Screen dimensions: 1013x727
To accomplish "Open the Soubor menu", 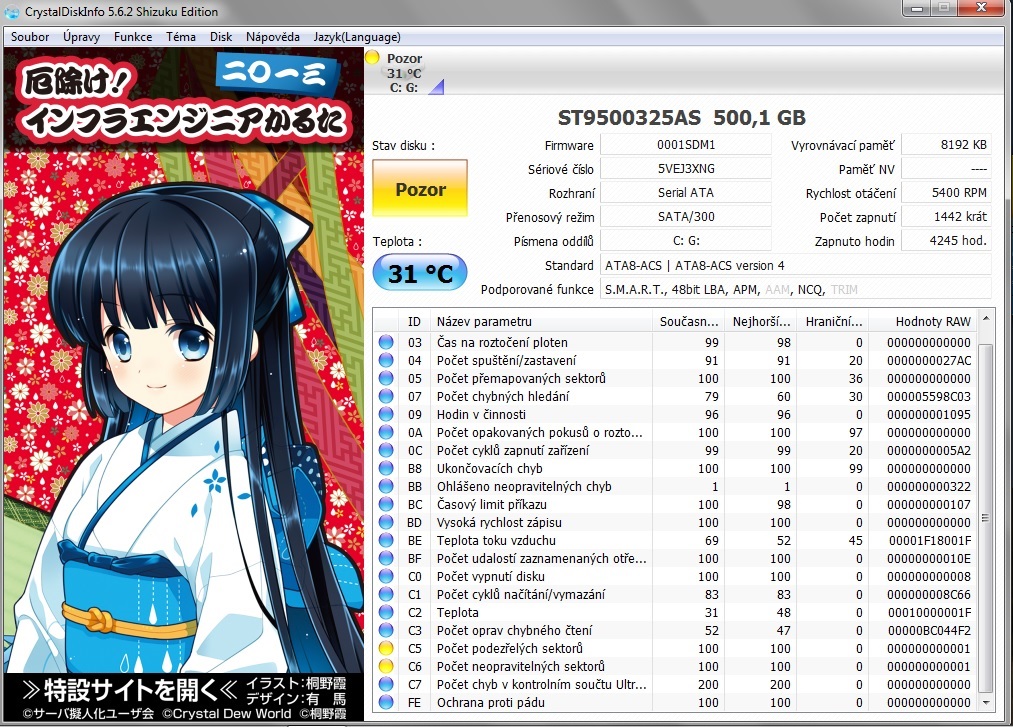I will [30, 37].
